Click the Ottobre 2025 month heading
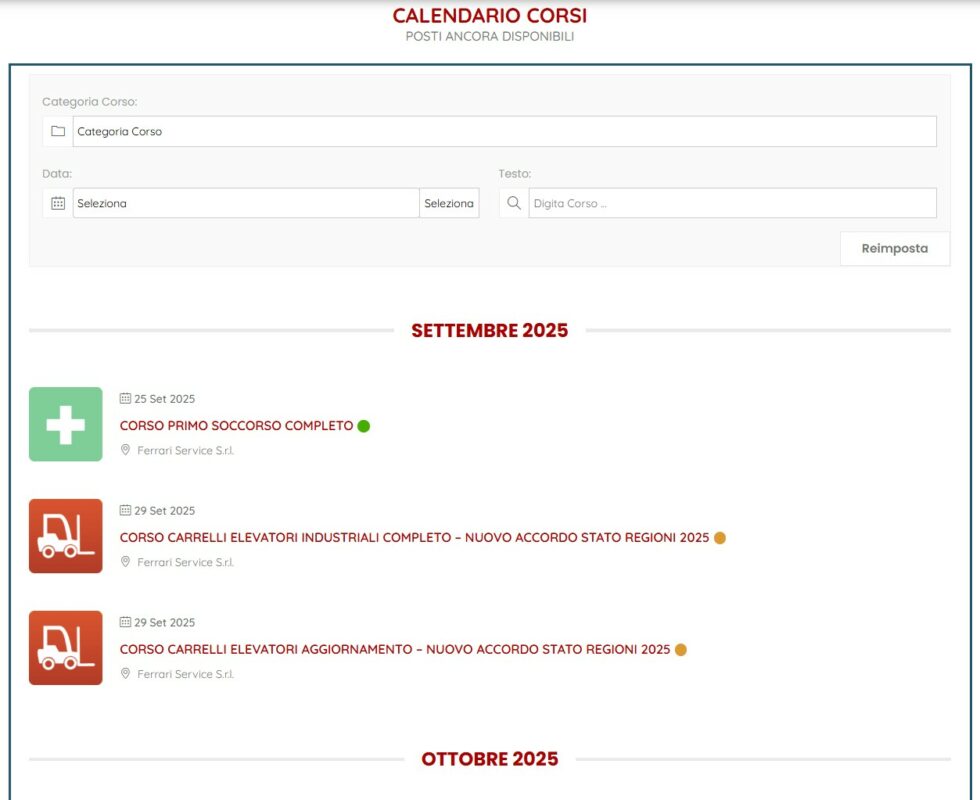Viewport: 980px width, 800px height. pos(489,759)
